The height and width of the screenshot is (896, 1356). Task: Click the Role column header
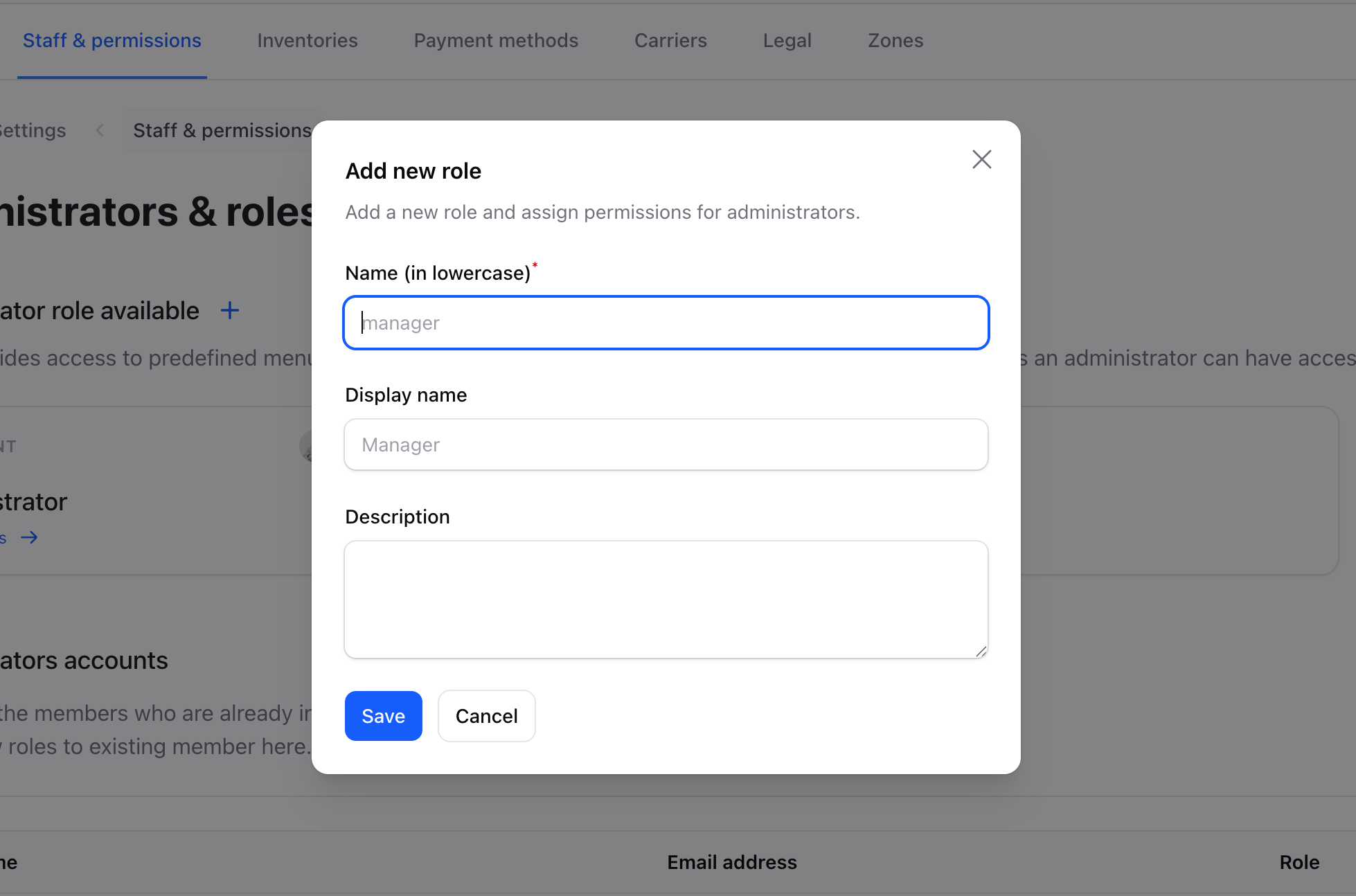1299,862
